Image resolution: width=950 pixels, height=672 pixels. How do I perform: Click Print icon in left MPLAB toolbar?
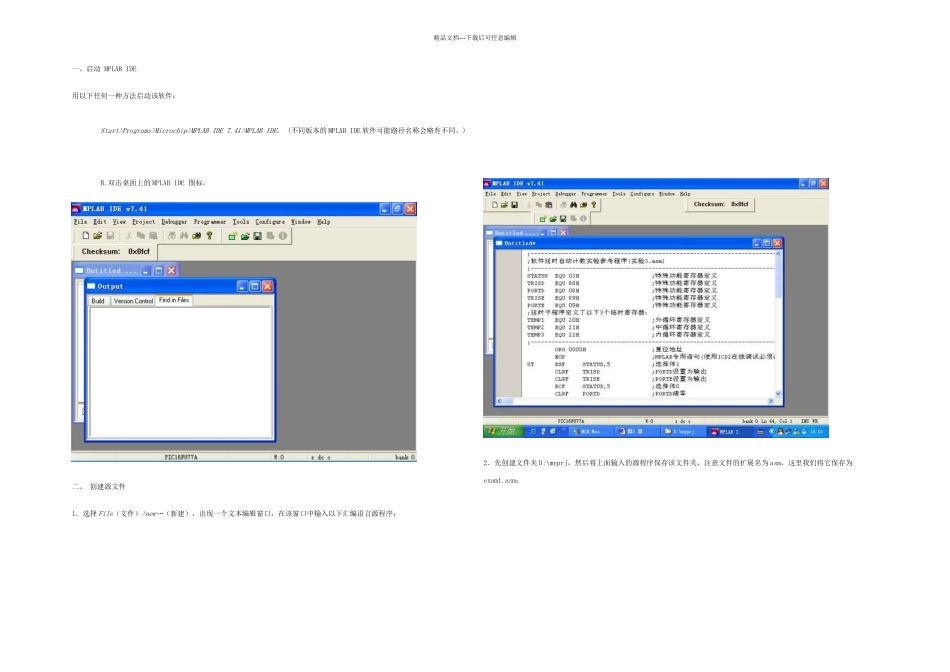click(171, 236)
